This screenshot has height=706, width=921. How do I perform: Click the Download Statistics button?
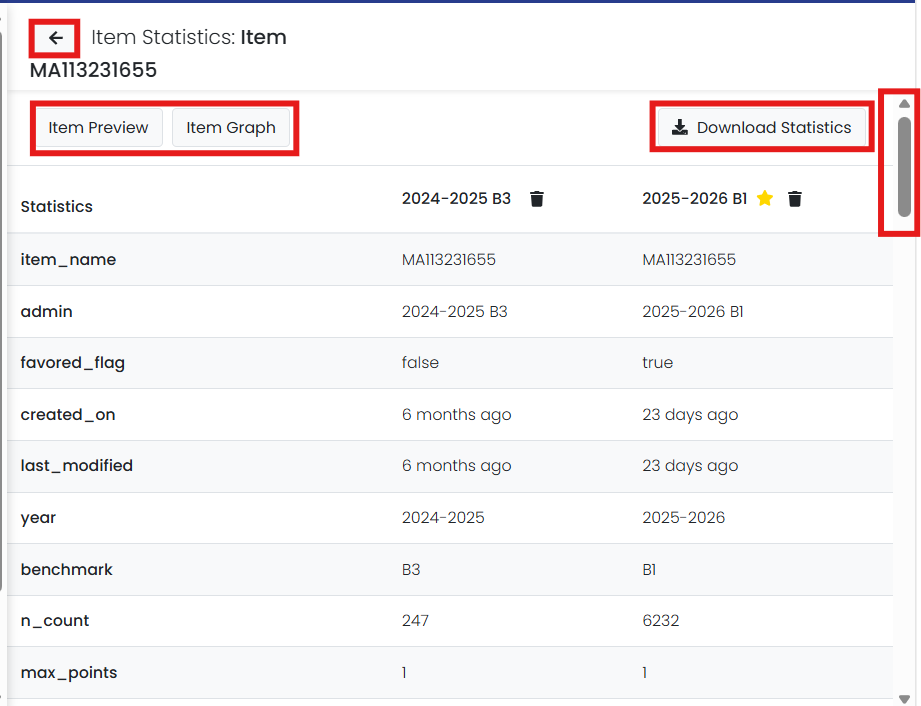(x=762, y=127)
